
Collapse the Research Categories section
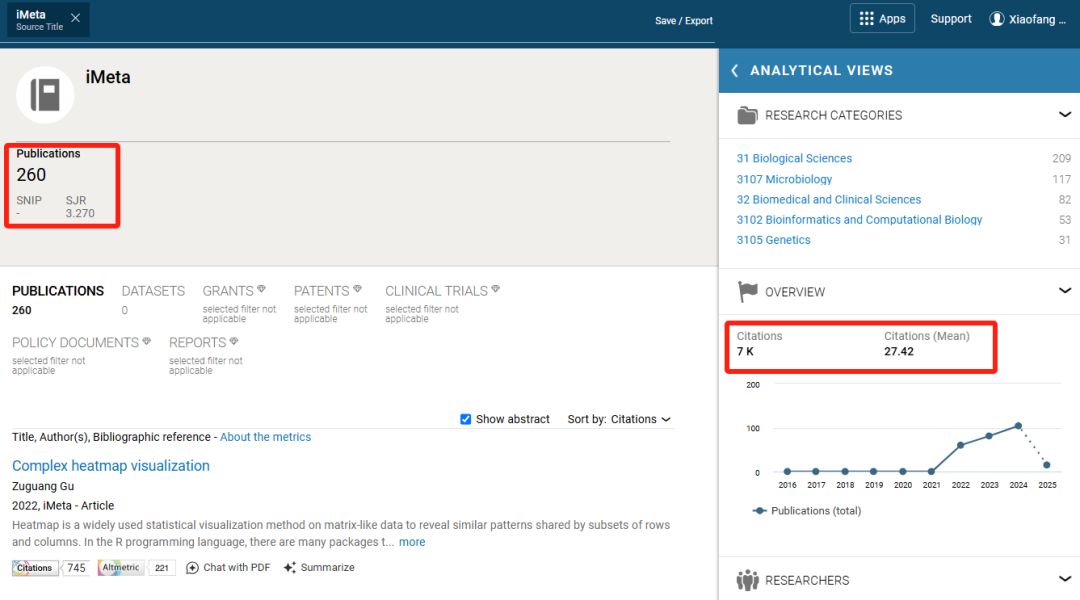pos(1064,114)
